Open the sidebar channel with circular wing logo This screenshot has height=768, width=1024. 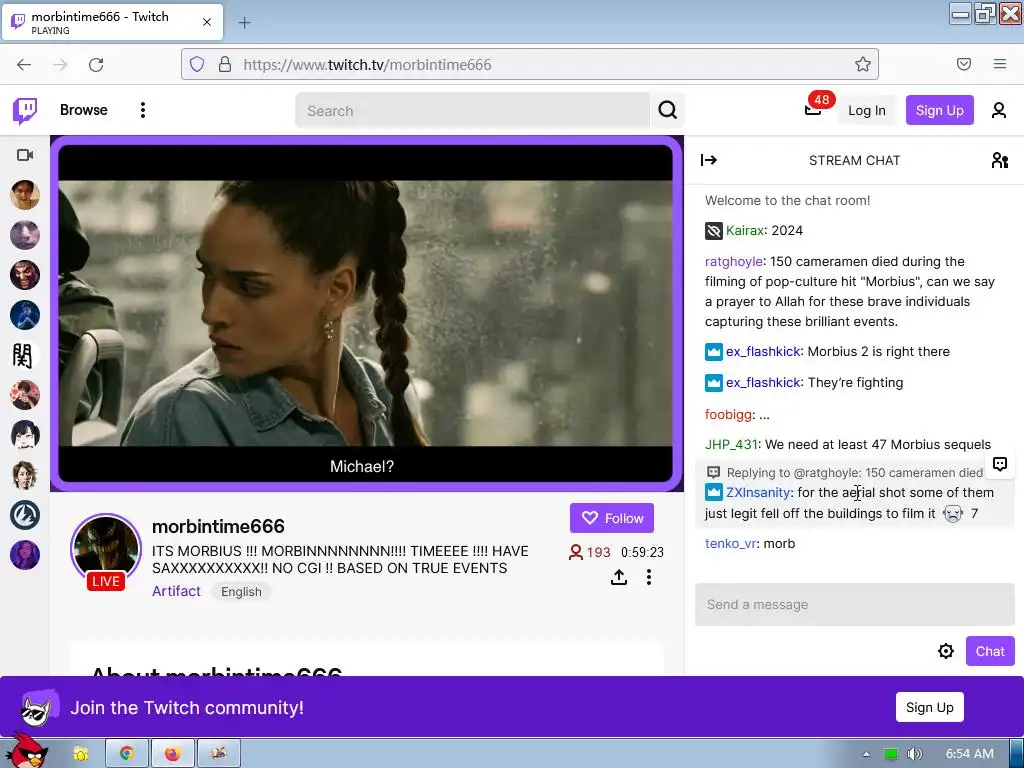[x=25, y=515]
